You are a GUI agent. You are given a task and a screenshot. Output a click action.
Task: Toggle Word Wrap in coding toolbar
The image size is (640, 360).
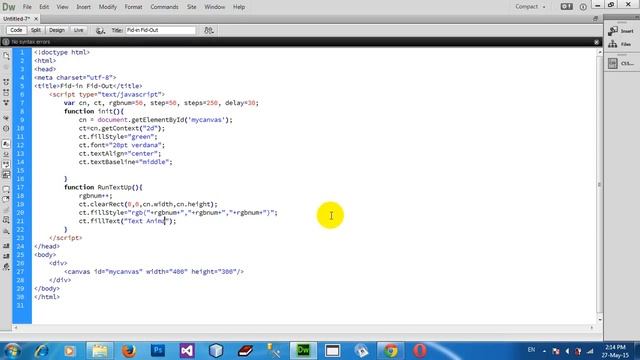coord(6,164)
